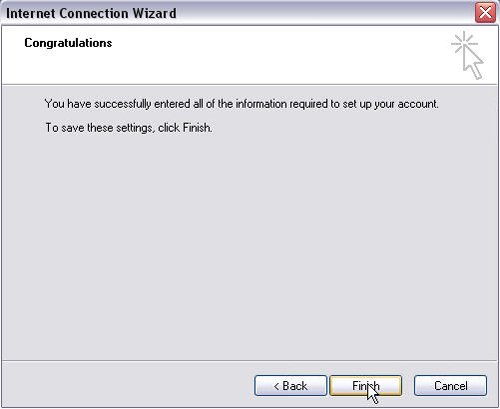Click the left chevron on the Back button
This screenshot has height=409, width=500.
pyautogui.click(x=276, y=386)
